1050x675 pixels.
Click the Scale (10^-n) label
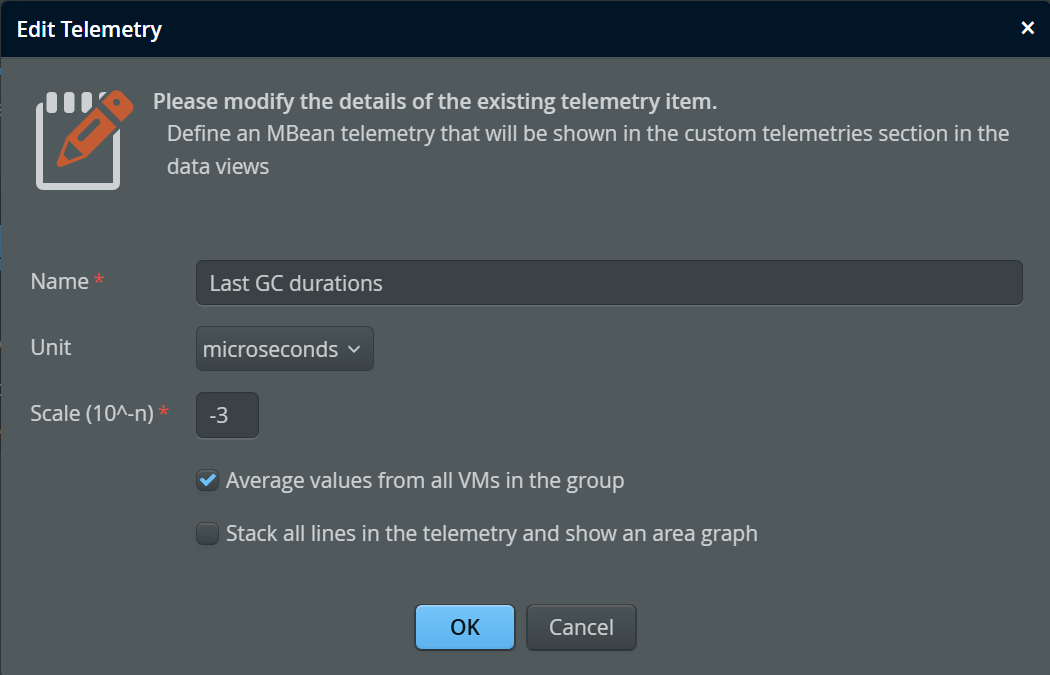[x=92, y=413]
